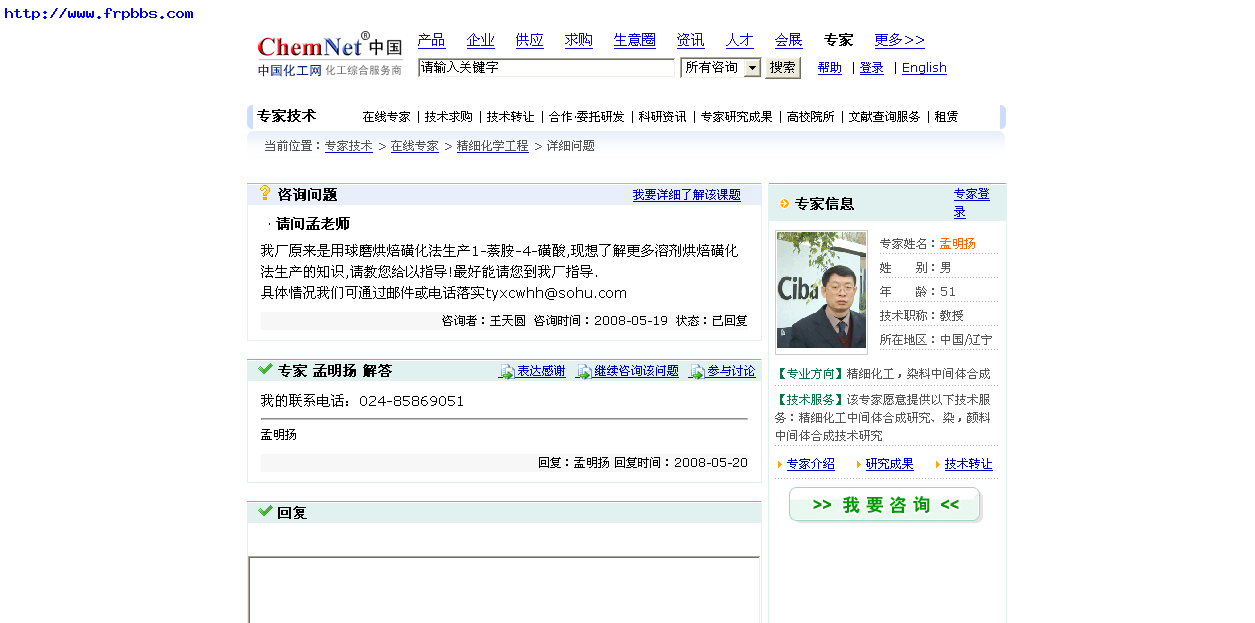
Task: Click the expert's Ciba photo
Action: point(820,289)
